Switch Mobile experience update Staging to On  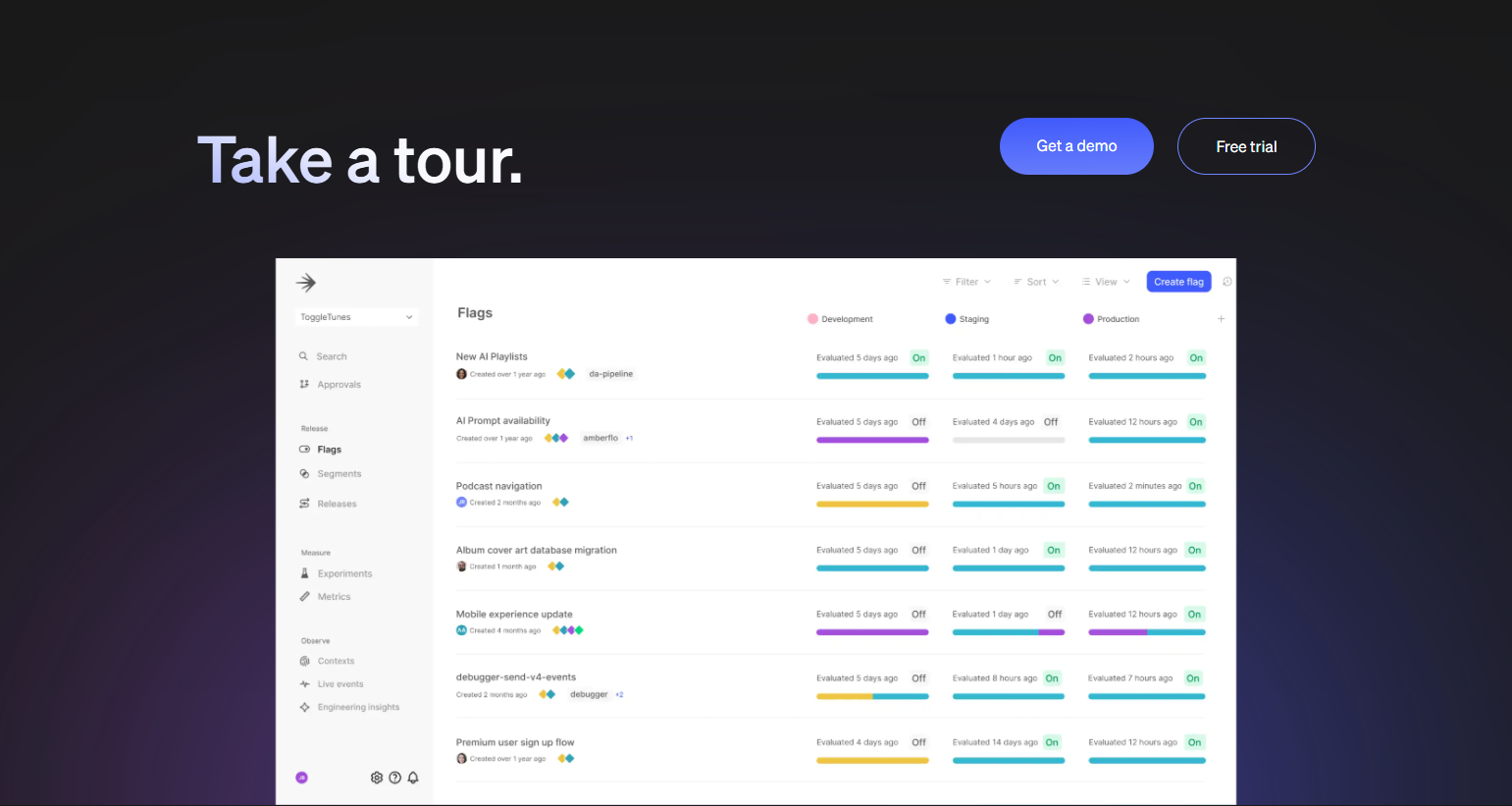coord(1055,614)
